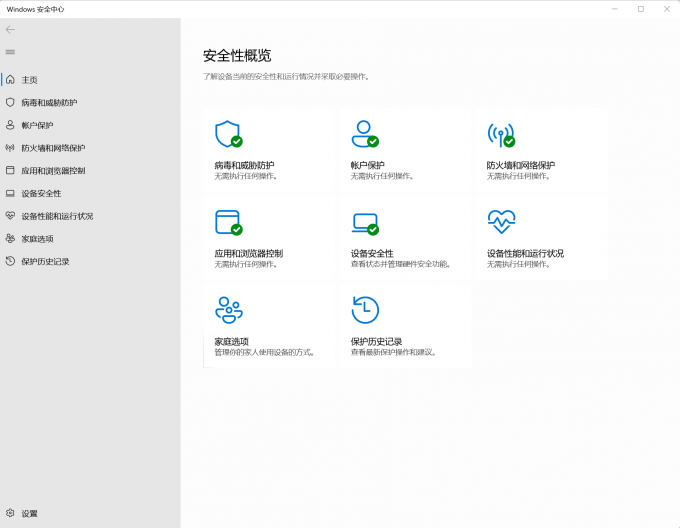The width and height of the screenshot is (680, 528).
Task: Click text 管理你的家人使用设备的方式。
Action: tap(264, 352)
